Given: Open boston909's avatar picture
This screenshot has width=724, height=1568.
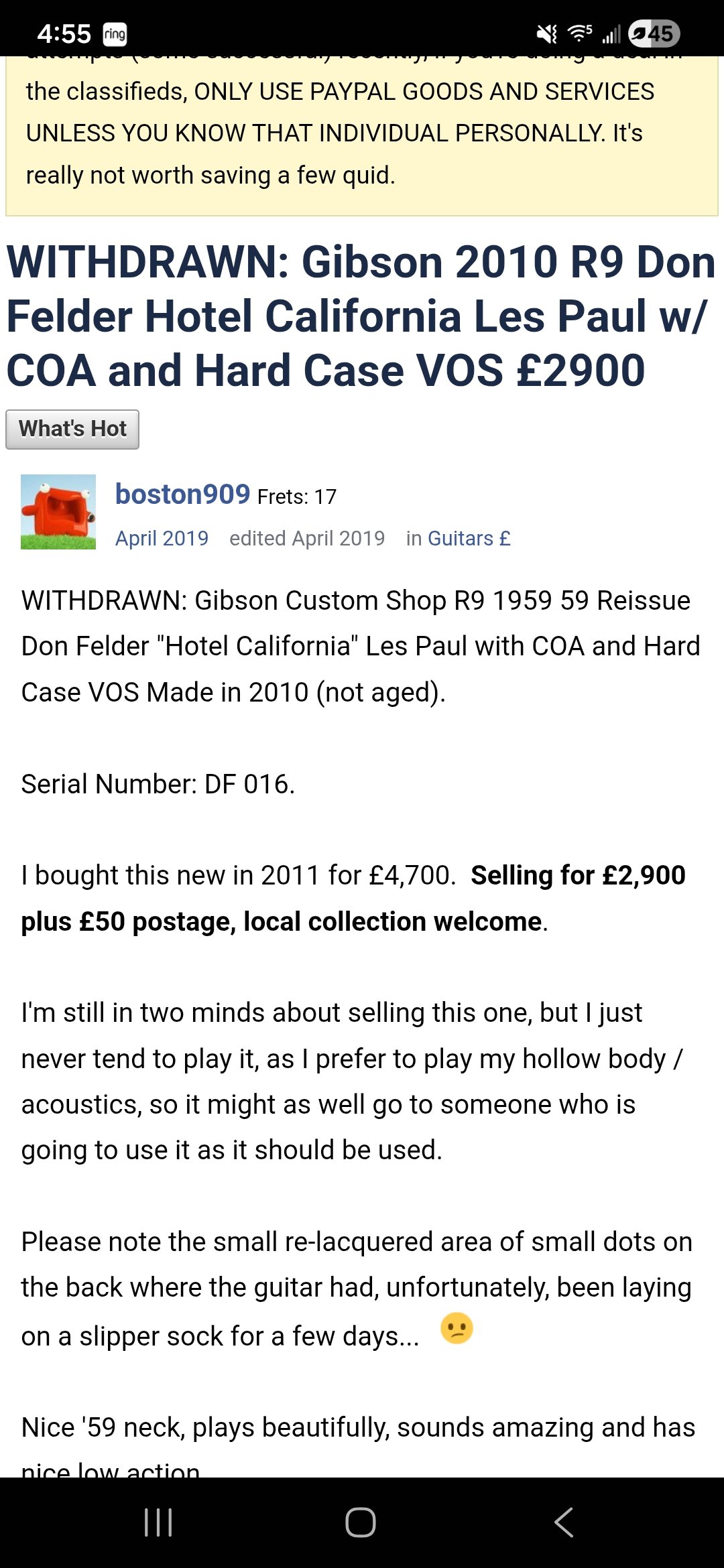Looking at the screenshot, I should [x=58, y=512].
